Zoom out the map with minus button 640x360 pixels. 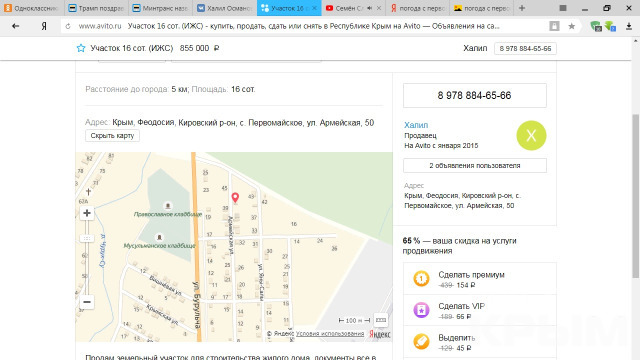click(87, 302)
